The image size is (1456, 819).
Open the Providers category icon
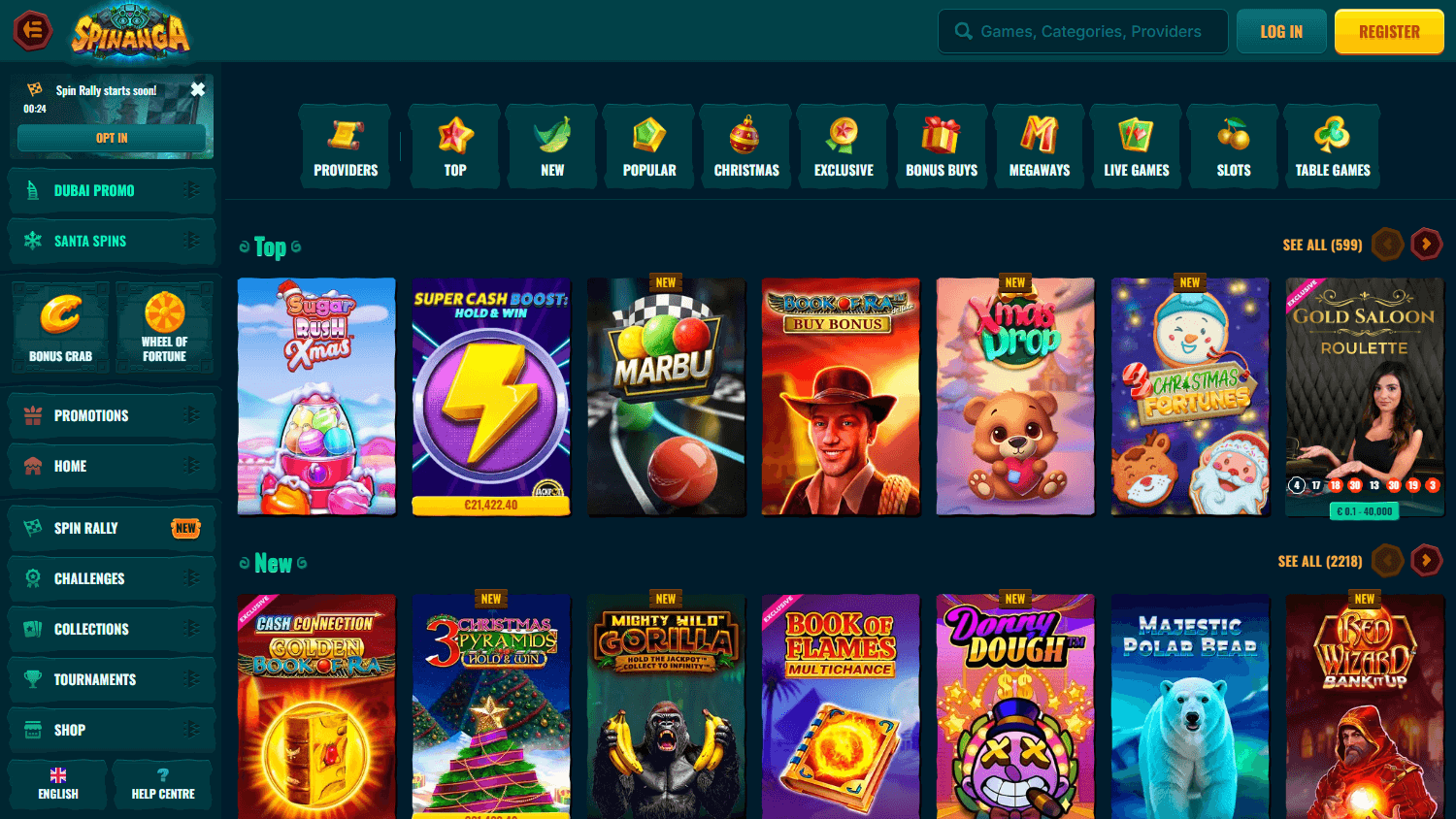345,146
